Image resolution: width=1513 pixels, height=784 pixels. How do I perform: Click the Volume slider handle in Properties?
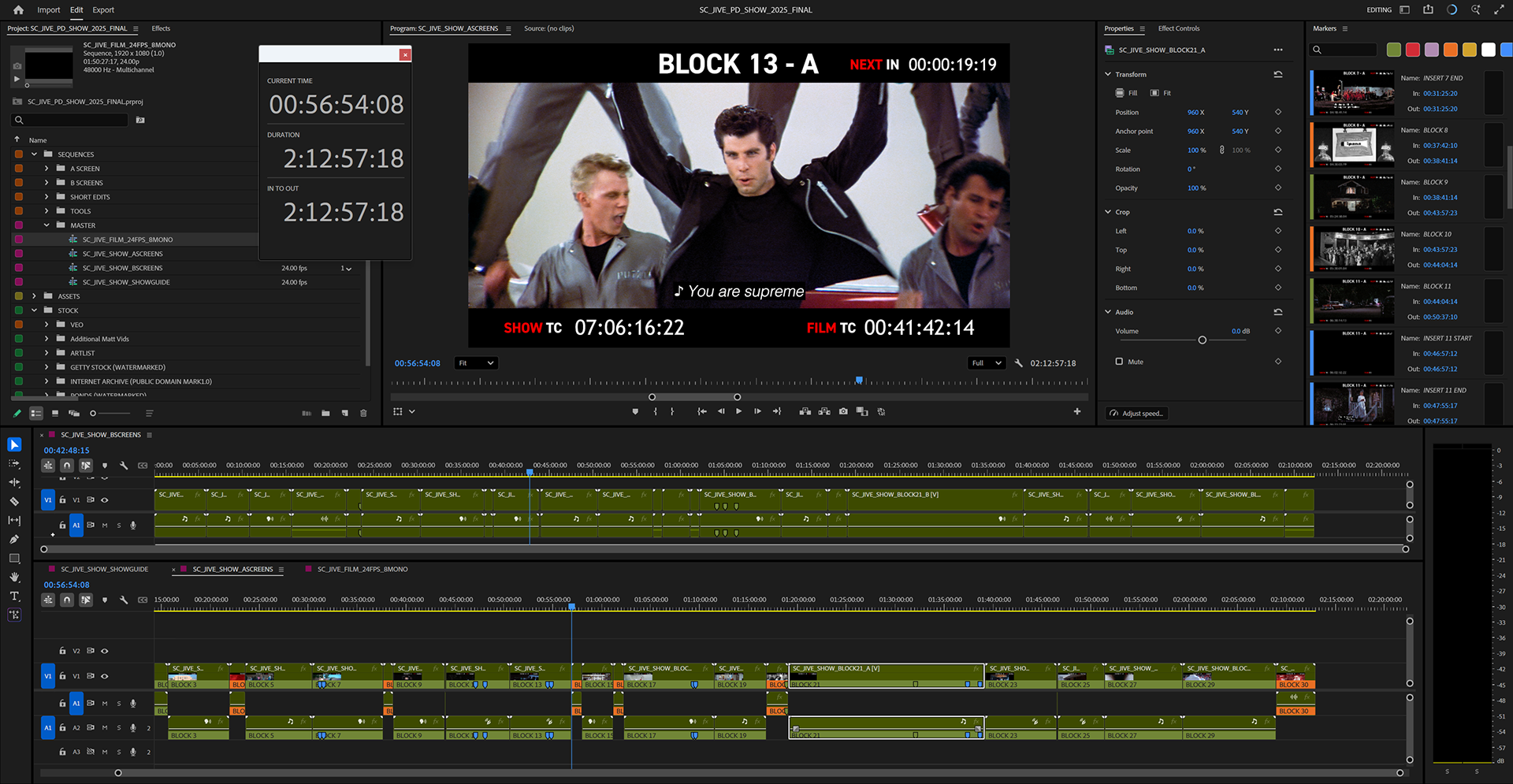1202,340
